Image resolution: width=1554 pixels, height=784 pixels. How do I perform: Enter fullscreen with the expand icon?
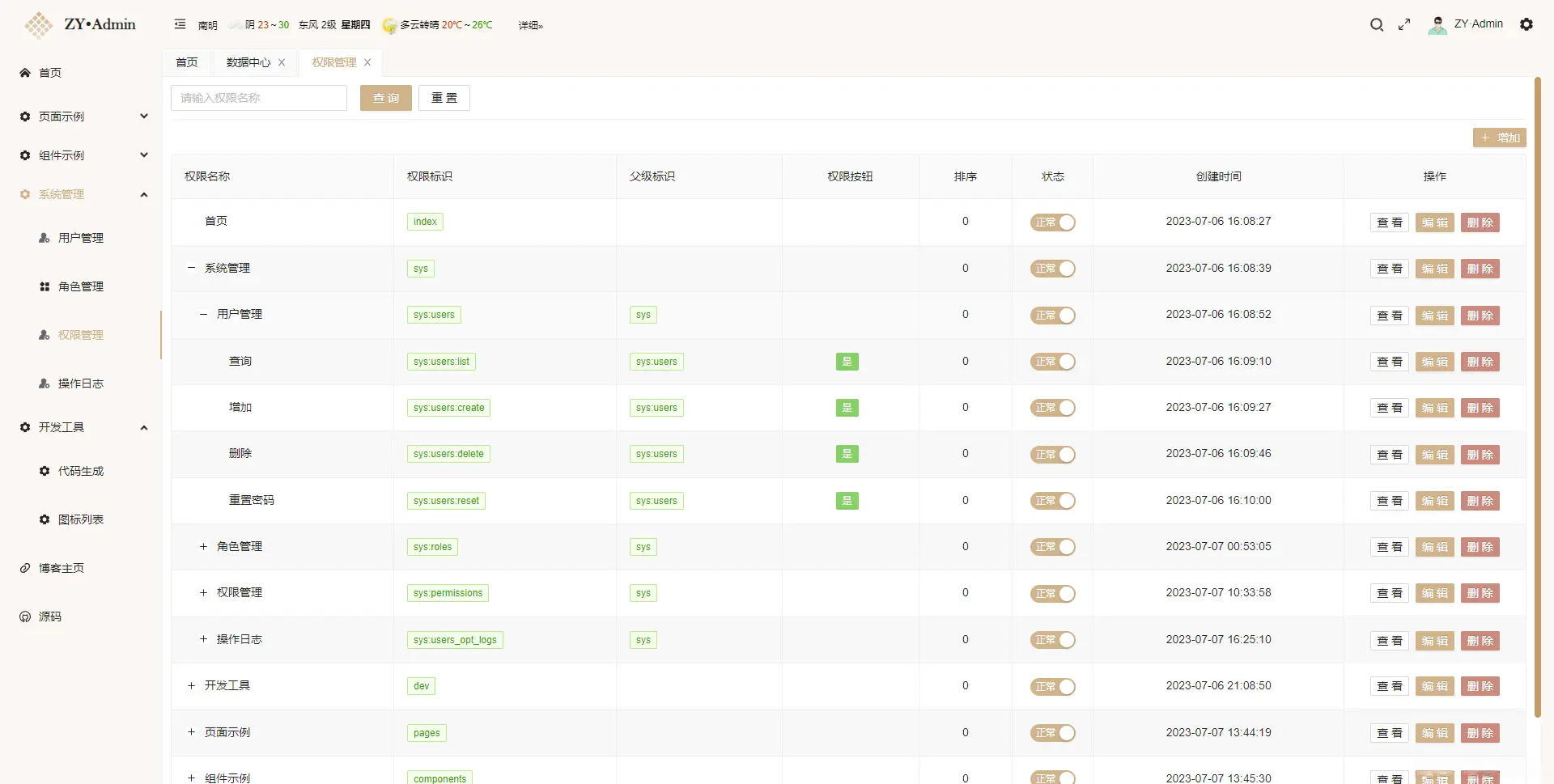(1404, 24)
